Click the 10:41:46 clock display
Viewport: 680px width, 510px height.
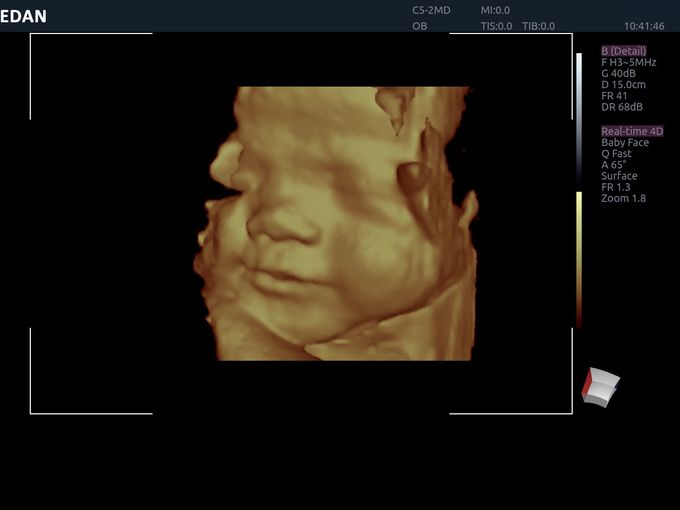644,26
